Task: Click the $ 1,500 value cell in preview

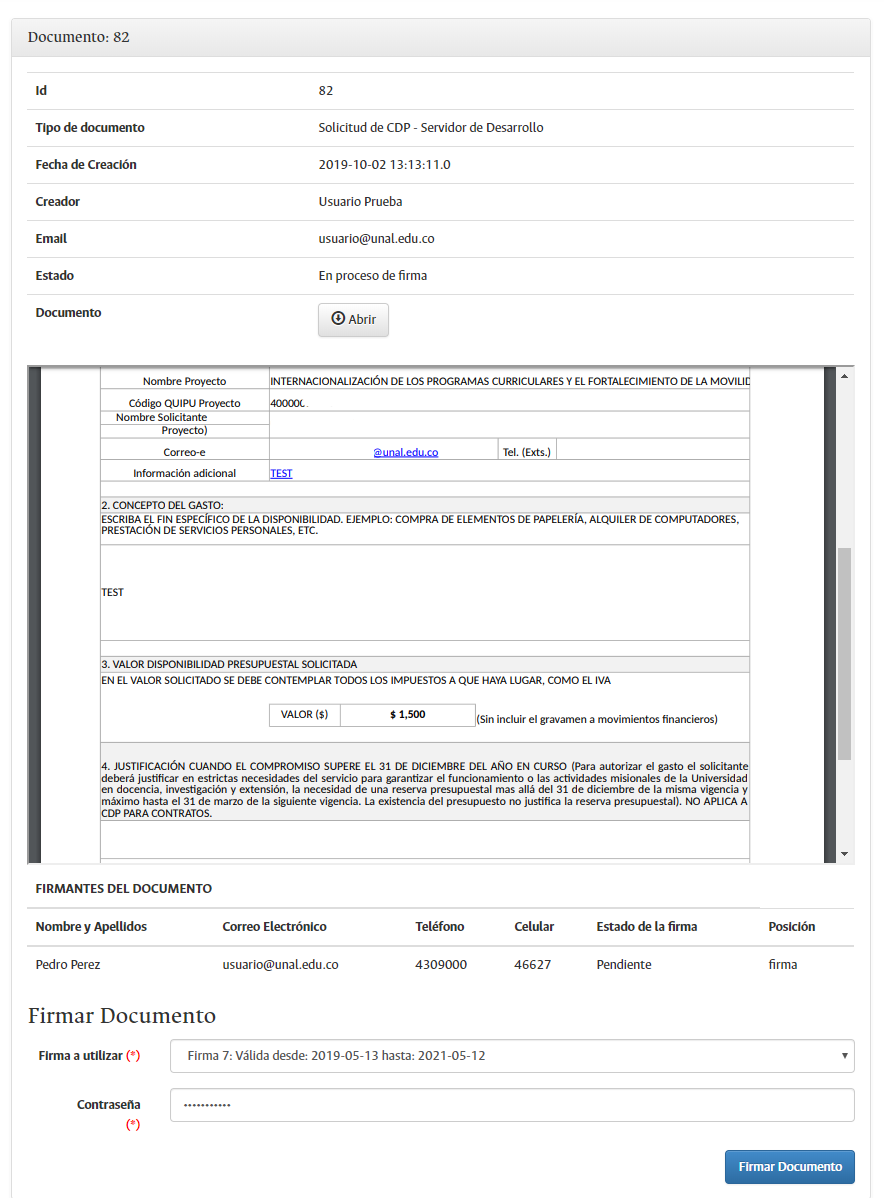Action: [x=408, y=715]
